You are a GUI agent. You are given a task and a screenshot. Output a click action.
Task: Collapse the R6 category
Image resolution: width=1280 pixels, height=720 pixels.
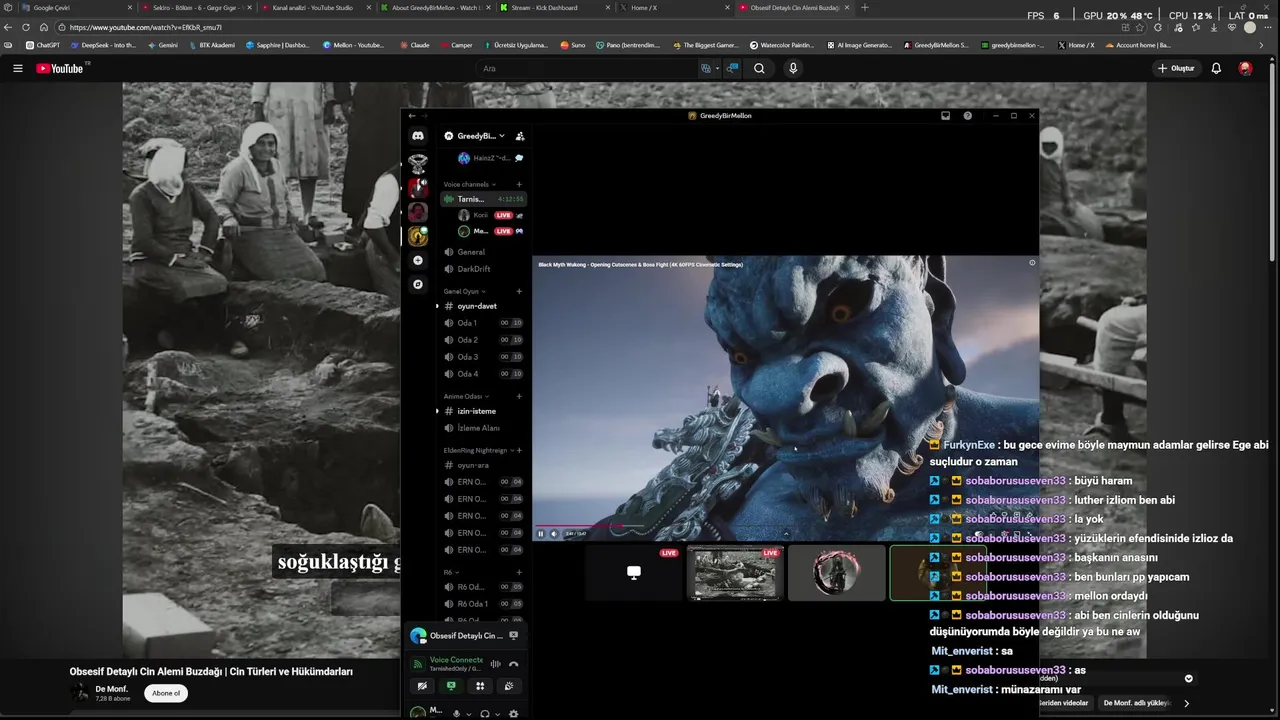click(450, 572)
